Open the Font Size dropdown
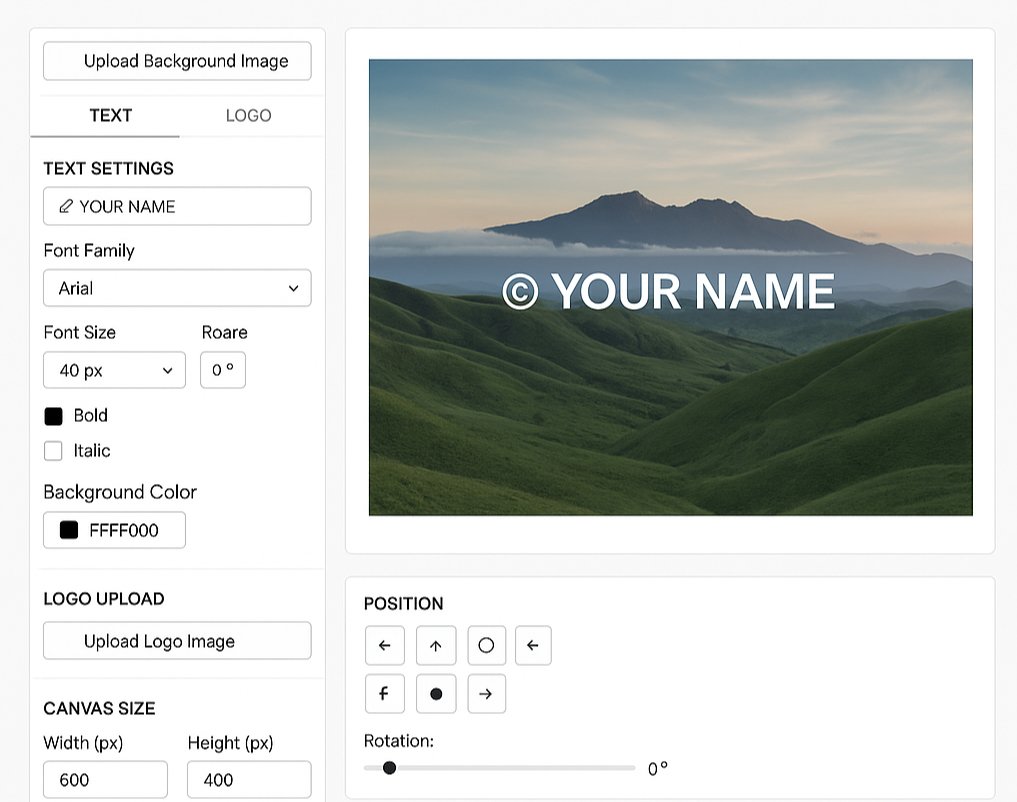The image size is (1017, 802). point(114,370)
